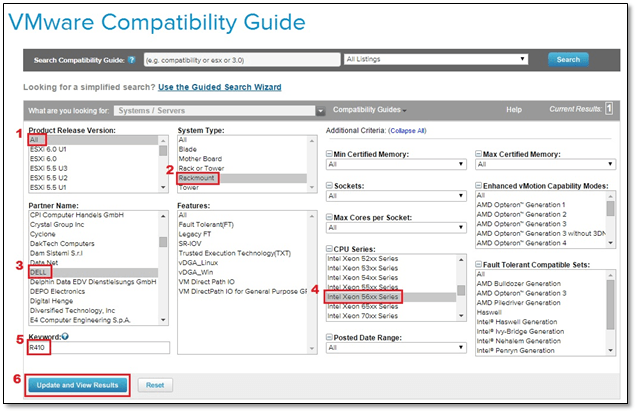Image resolution: width=637 pixels, height=413 pixels.
Task: Open the Sockets dropdown
Action: pos(396,196)
